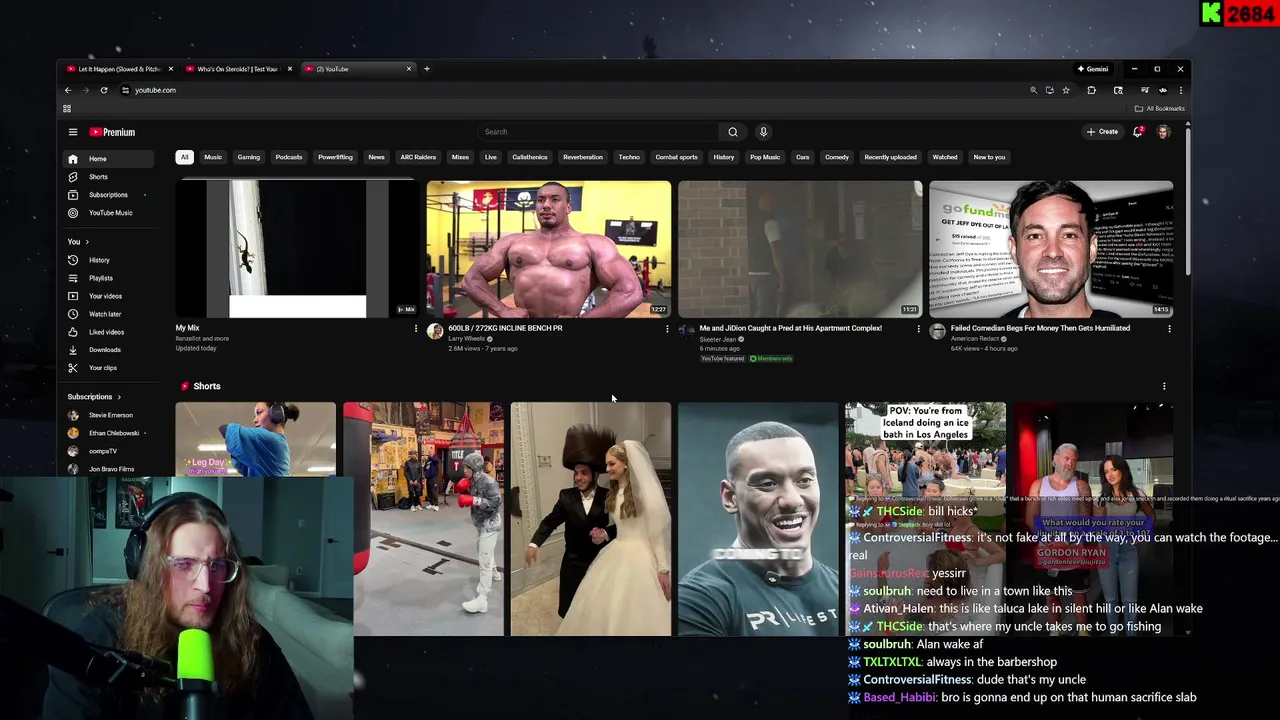Open History in the sidebar
This screenshot has width=1280, height=720.
110,260
